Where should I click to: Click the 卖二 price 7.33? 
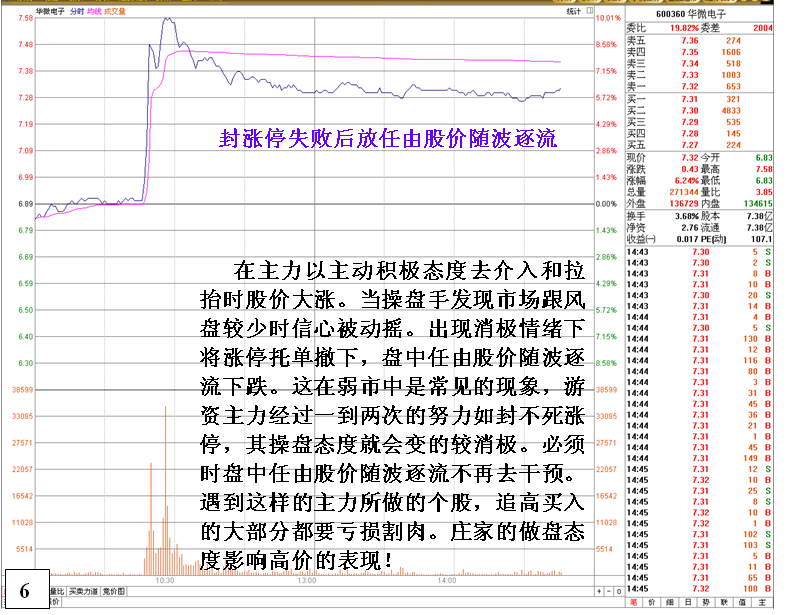(x=690, y=75)
